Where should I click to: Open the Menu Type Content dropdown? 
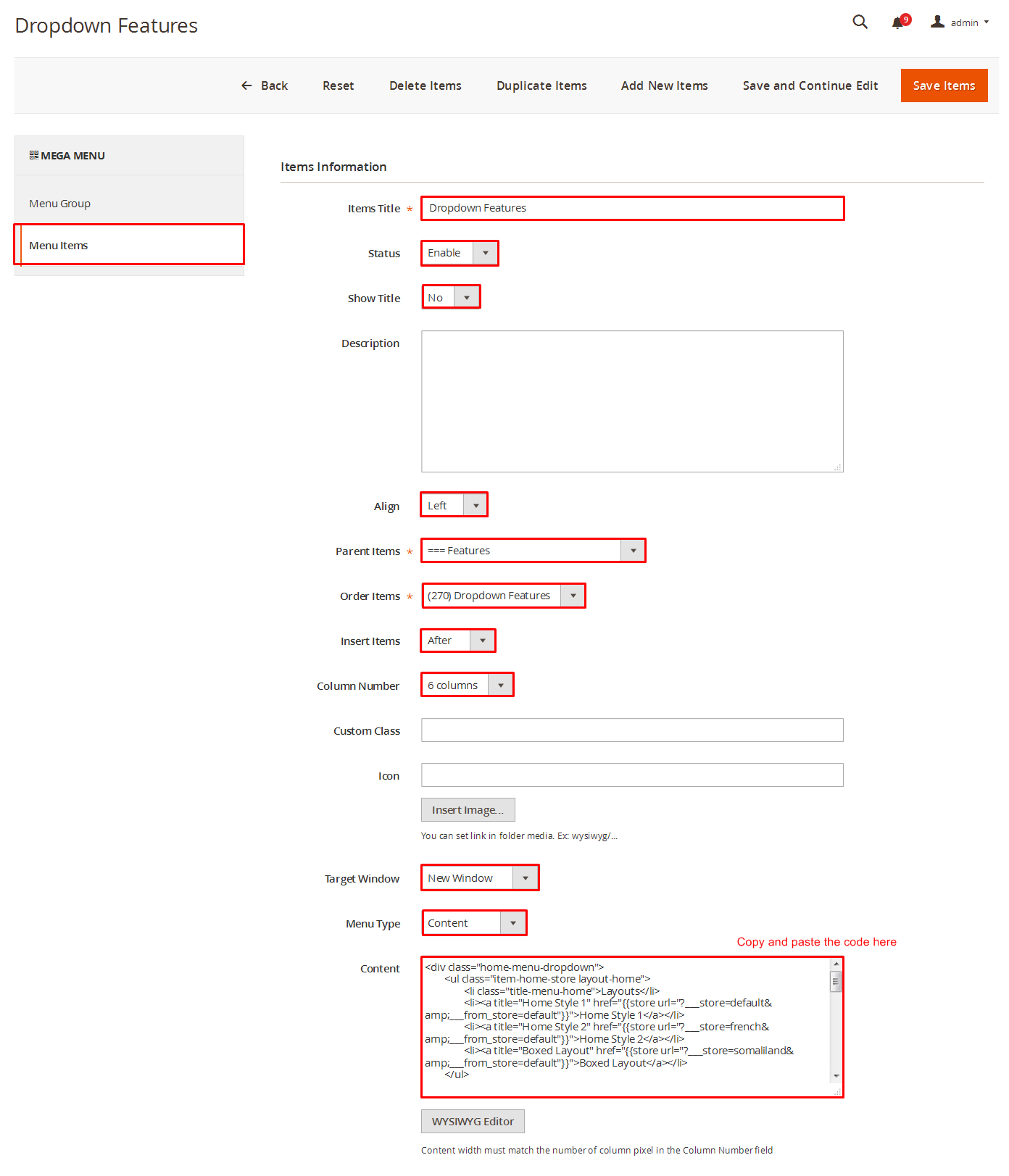pos(474,922)
